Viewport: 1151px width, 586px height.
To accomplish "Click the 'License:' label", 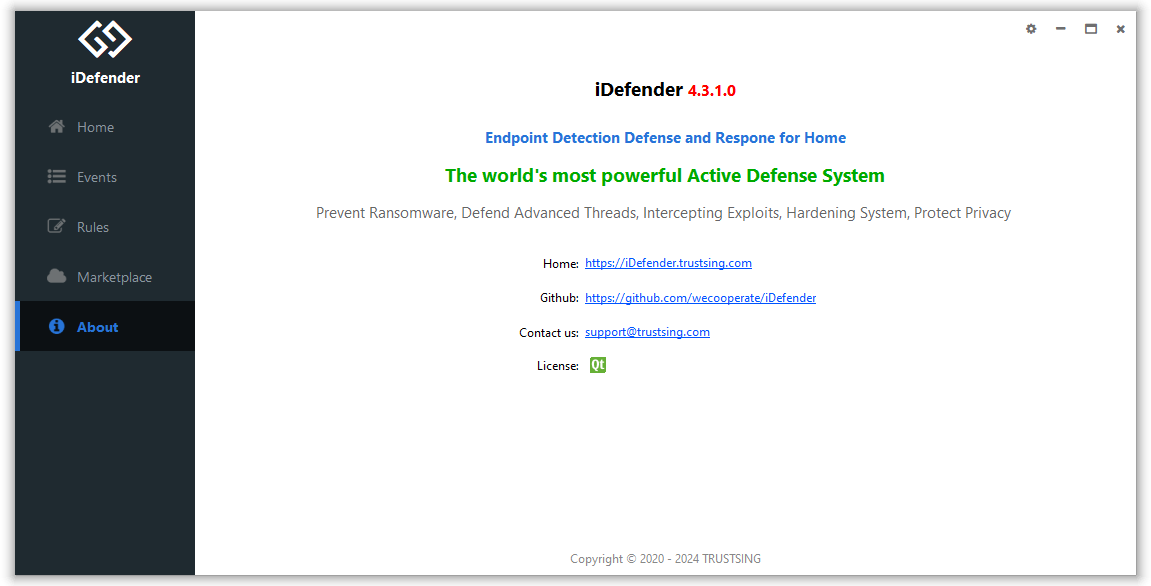I will 558,366.
